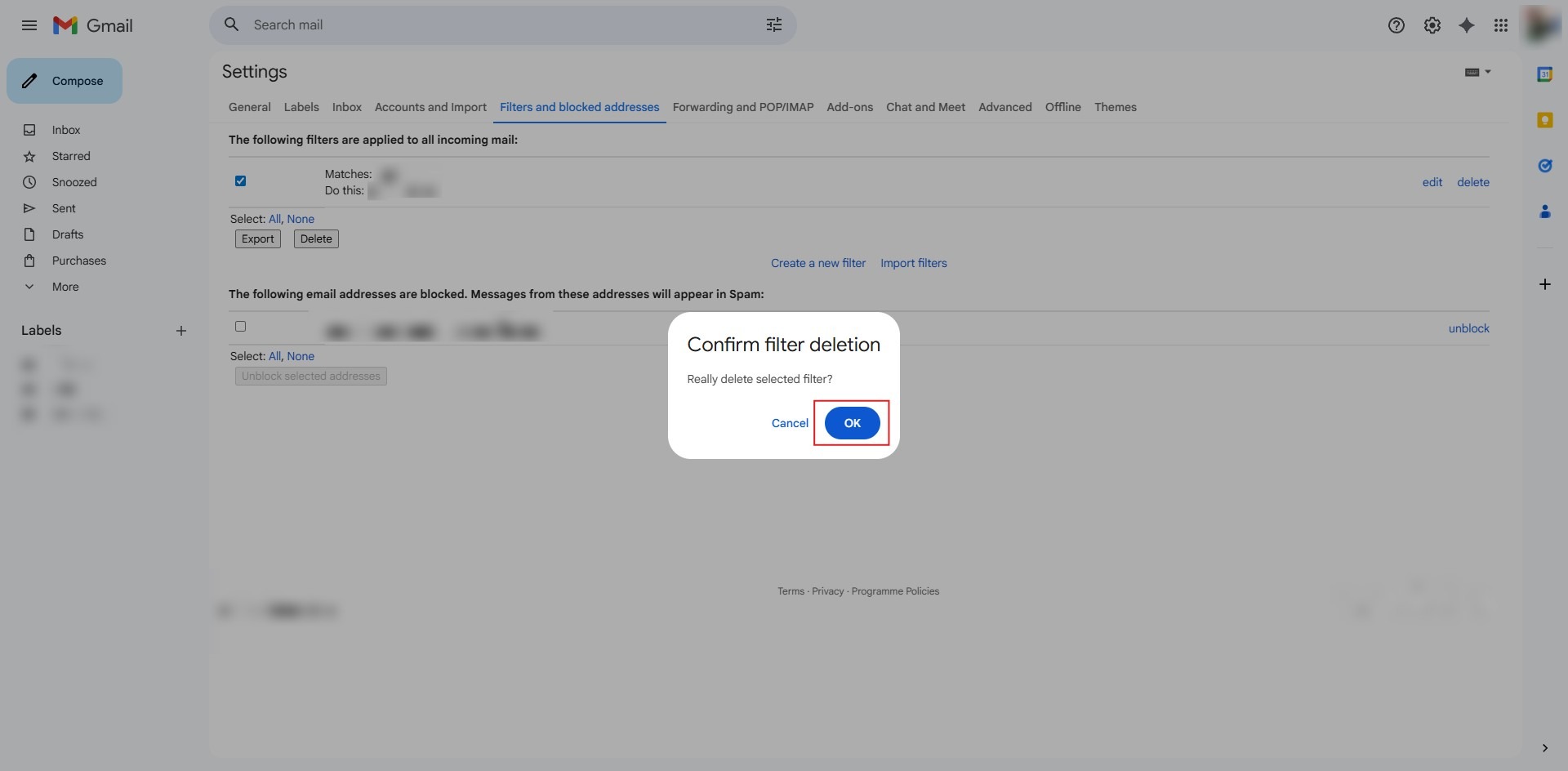Viewport: 1568px width, 771px height.
Task: Cancel the filter deletion dialog
Action: (790, 423)
